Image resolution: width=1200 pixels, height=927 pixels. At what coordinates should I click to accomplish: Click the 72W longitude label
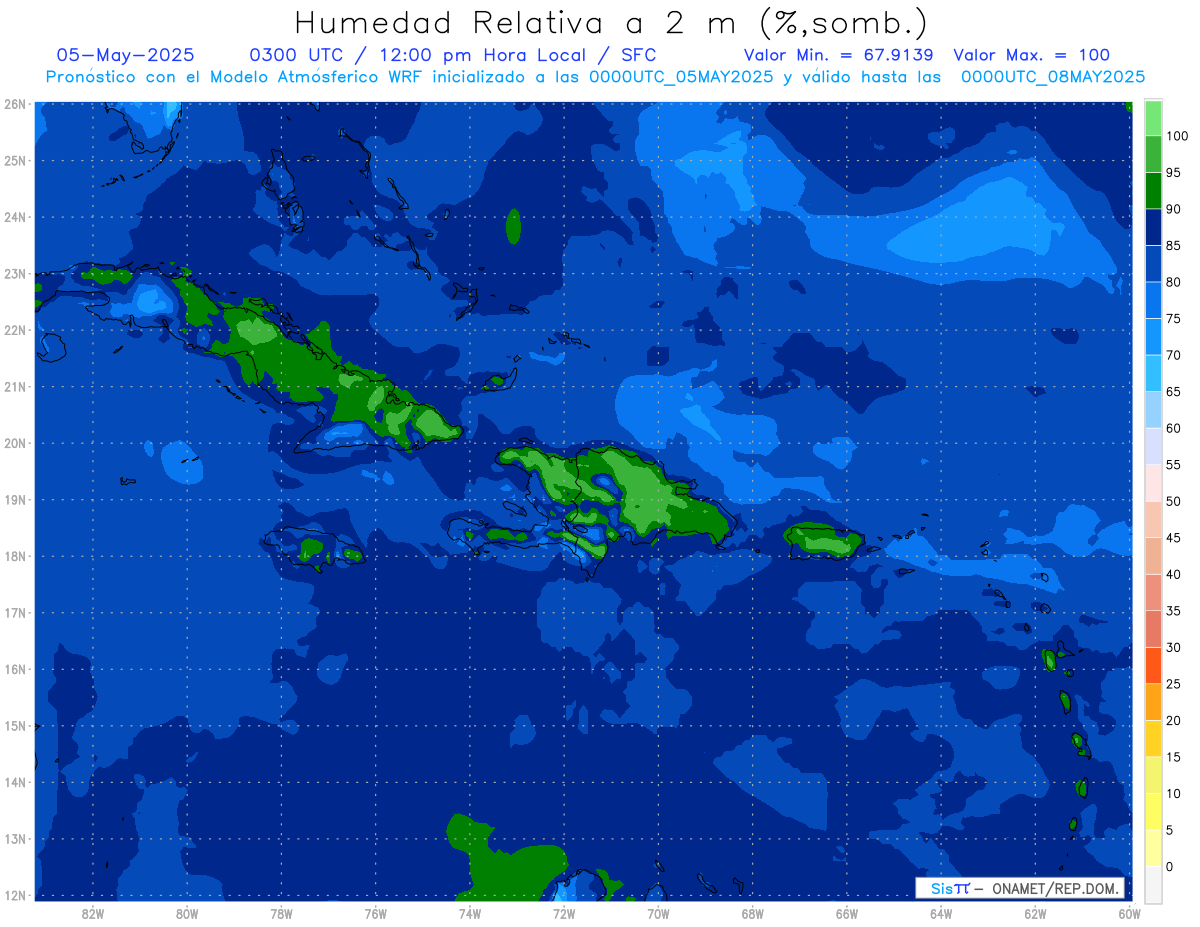coord(564,914)
